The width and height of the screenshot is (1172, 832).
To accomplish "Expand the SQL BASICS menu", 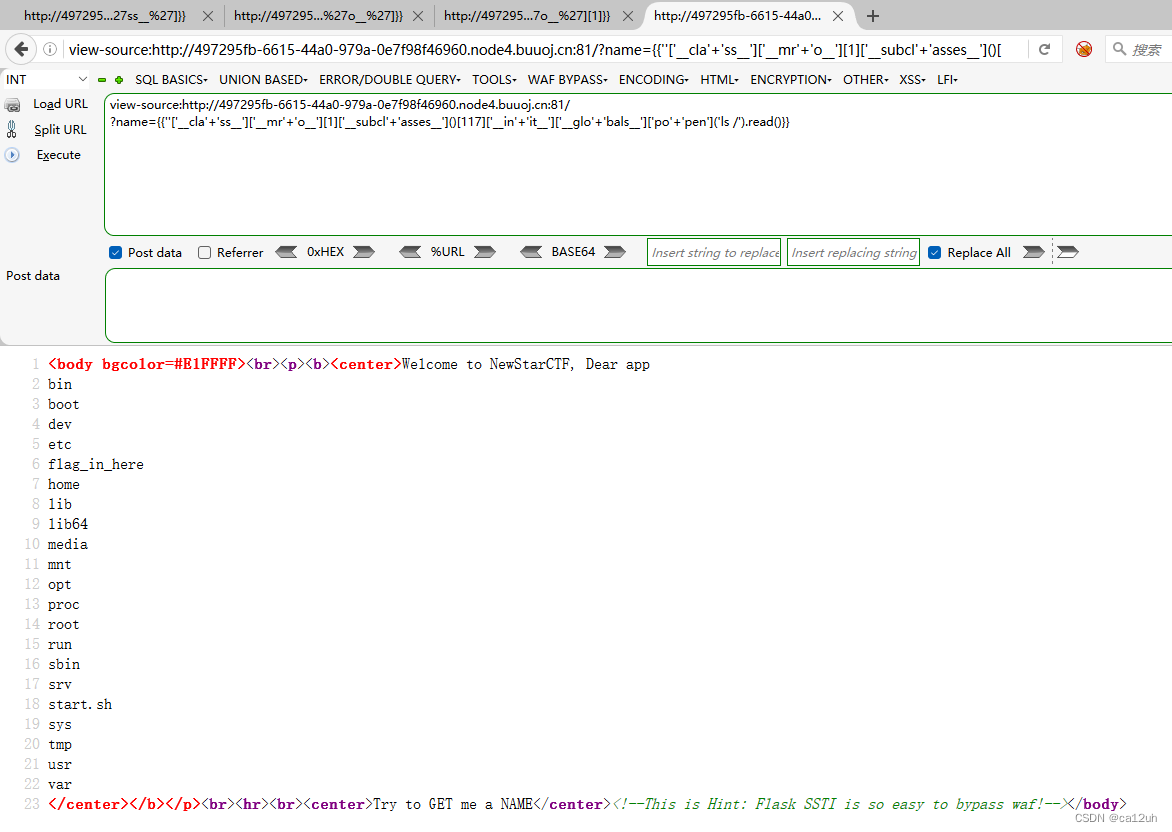I will [x=171, y=79].
